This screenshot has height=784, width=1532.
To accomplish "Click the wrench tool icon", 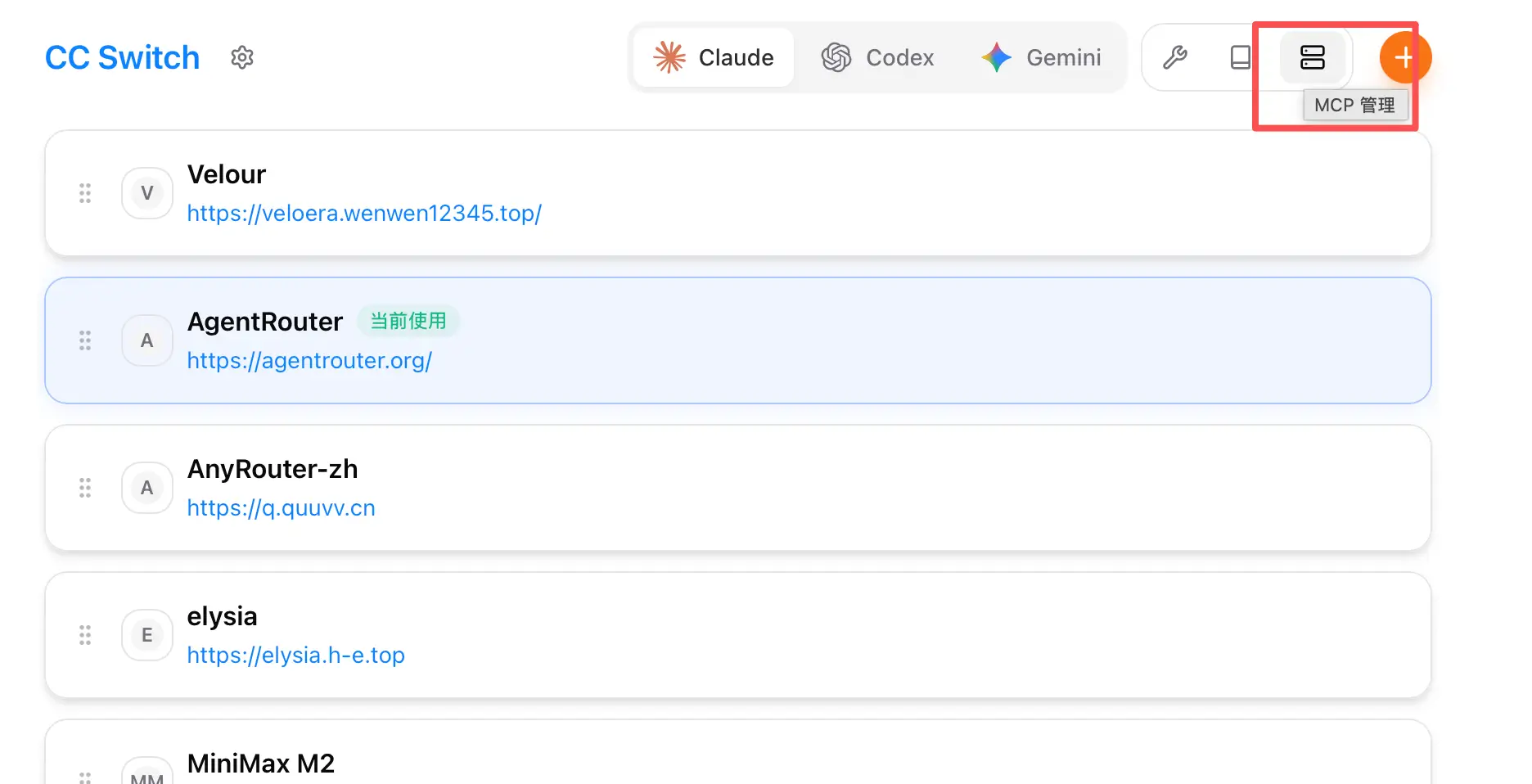I will coord(1175,57).
